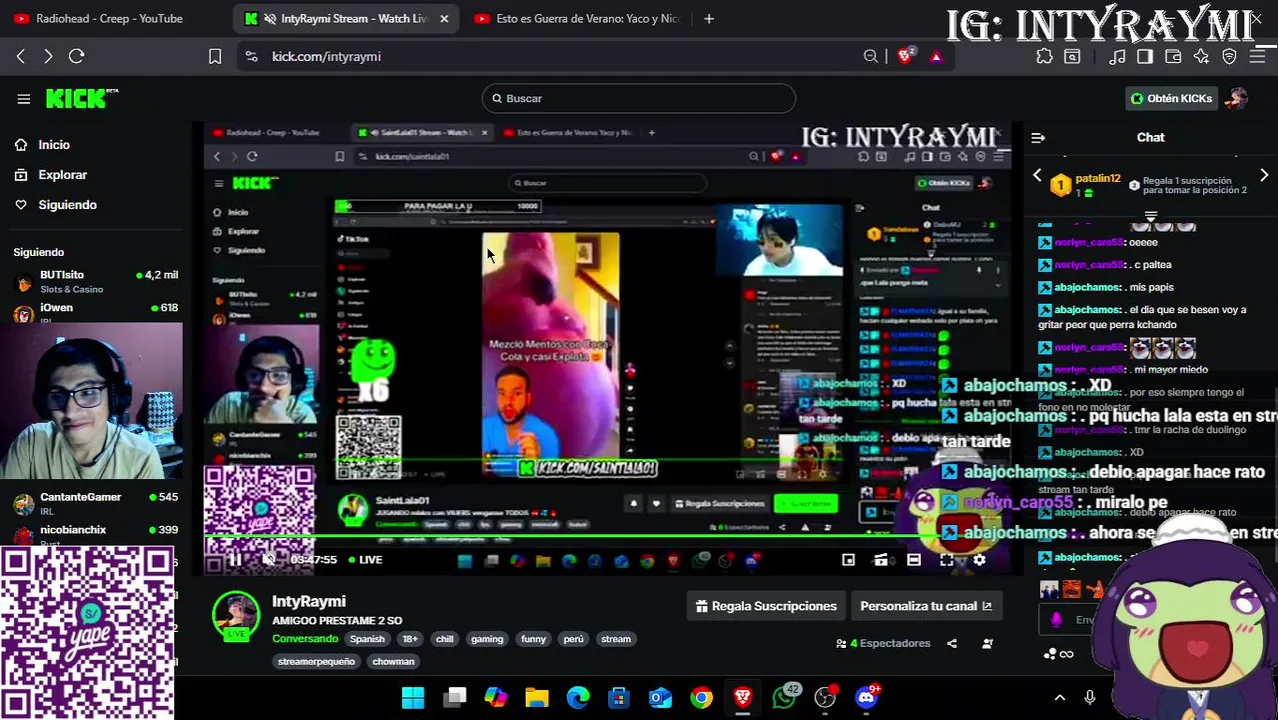Open the user profile avatar menu
The width and height of the screenshot is (1278, 720).
click(1237, 98)
